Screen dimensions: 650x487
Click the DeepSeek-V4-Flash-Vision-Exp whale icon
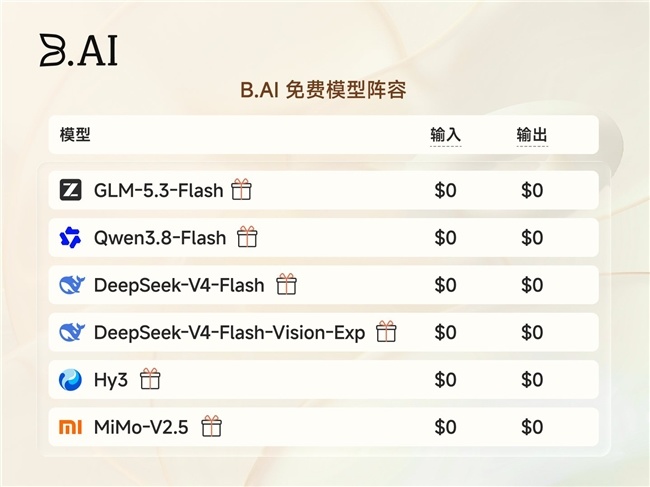coord(72,332)
